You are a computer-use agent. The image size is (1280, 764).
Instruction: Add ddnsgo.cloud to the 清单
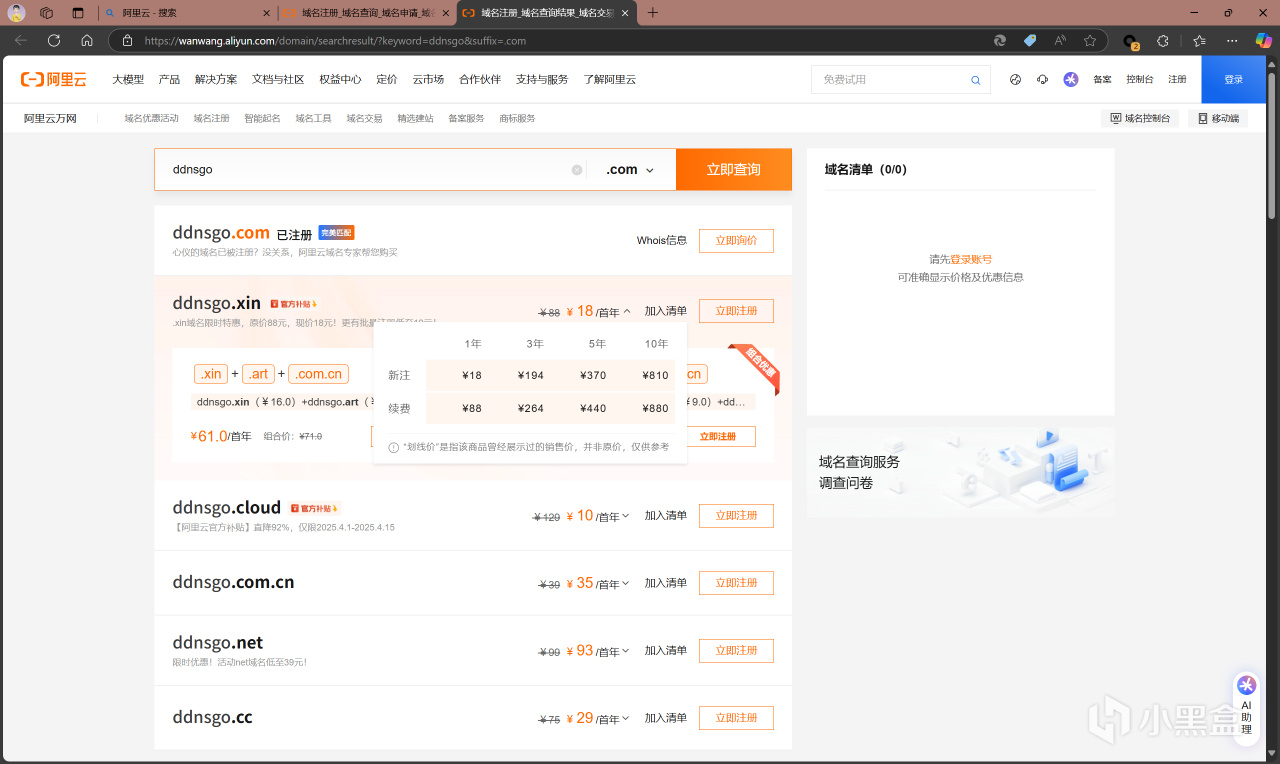(666, 516)
